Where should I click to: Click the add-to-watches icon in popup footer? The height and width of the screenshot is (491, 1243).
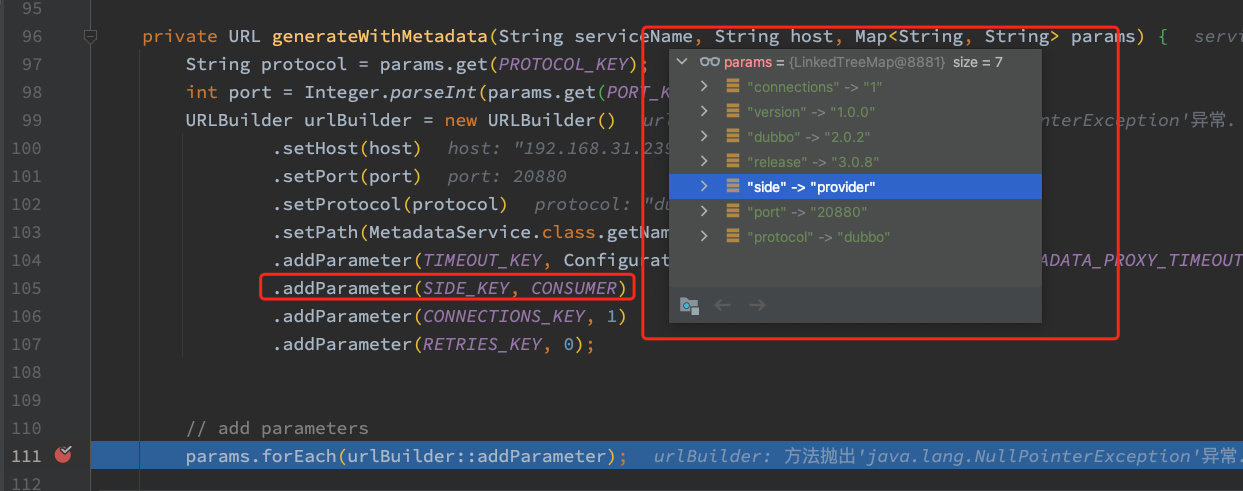coord(689,304)
